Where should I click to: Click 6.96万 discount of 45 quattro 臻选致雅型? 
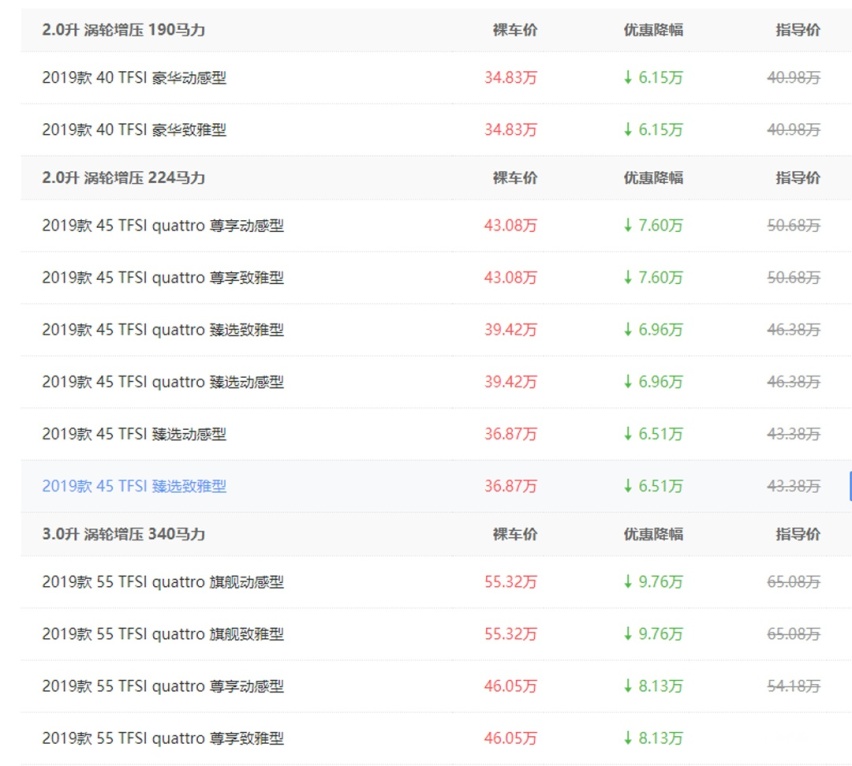point(653,330)
